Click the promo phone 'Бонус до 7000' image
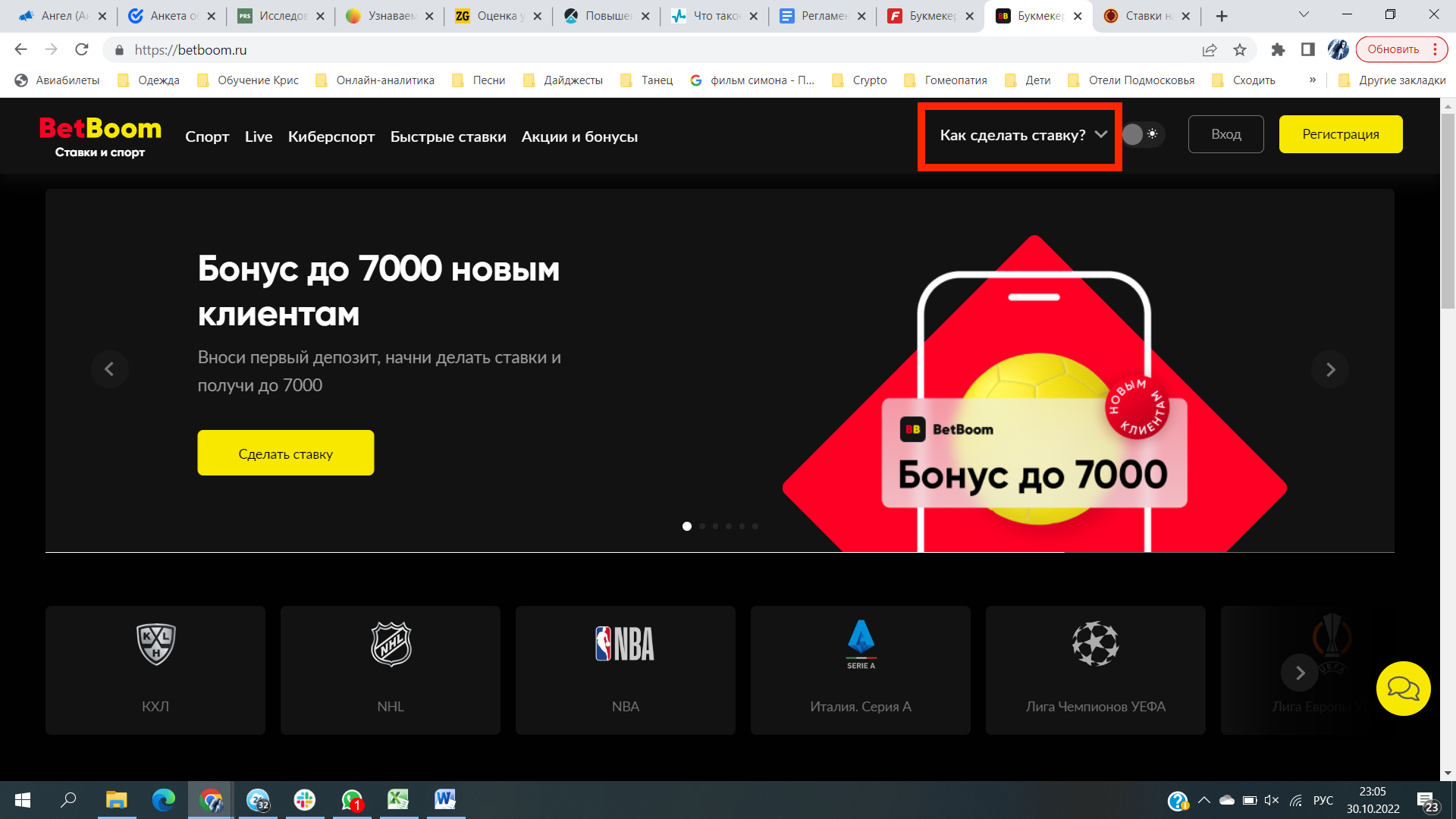Viewport: 1456px width, 819px height. pos(1034,394)
